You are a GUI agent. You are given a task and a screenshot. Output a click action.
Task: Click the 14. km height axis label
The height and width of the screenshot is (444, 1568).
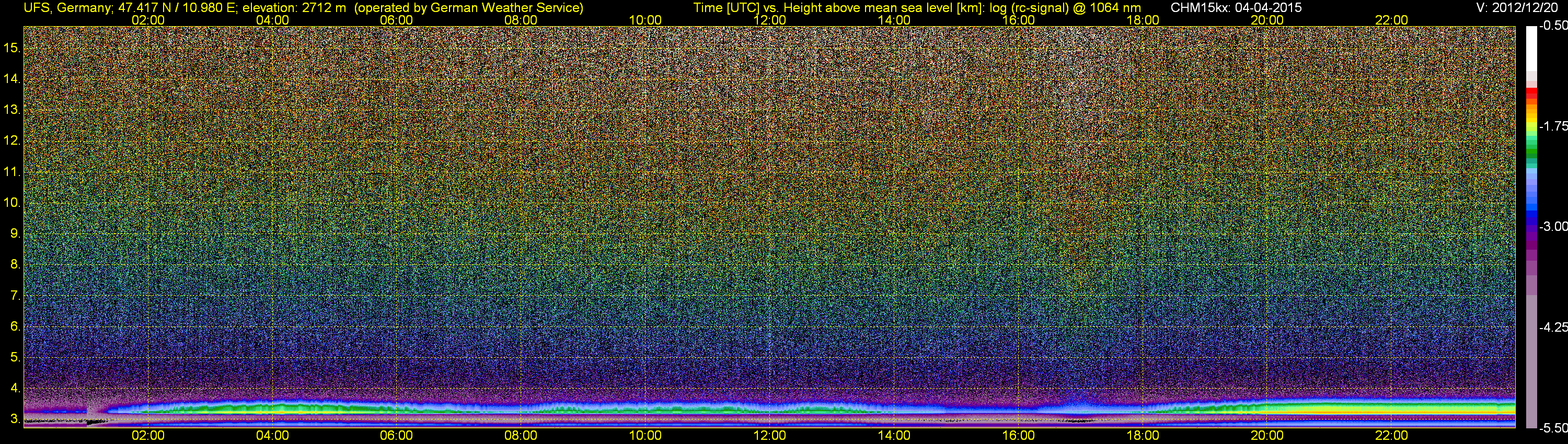12,79
